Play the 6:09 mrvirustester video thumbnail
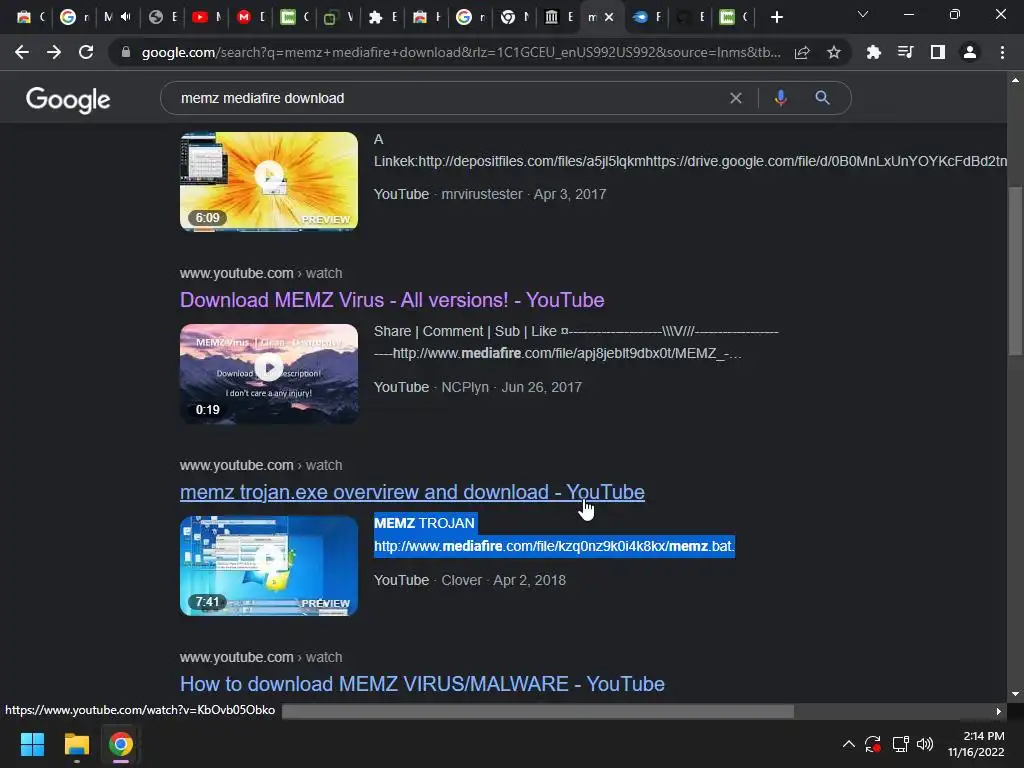This screenshot has height=768, width=1024. click(269, 182)
